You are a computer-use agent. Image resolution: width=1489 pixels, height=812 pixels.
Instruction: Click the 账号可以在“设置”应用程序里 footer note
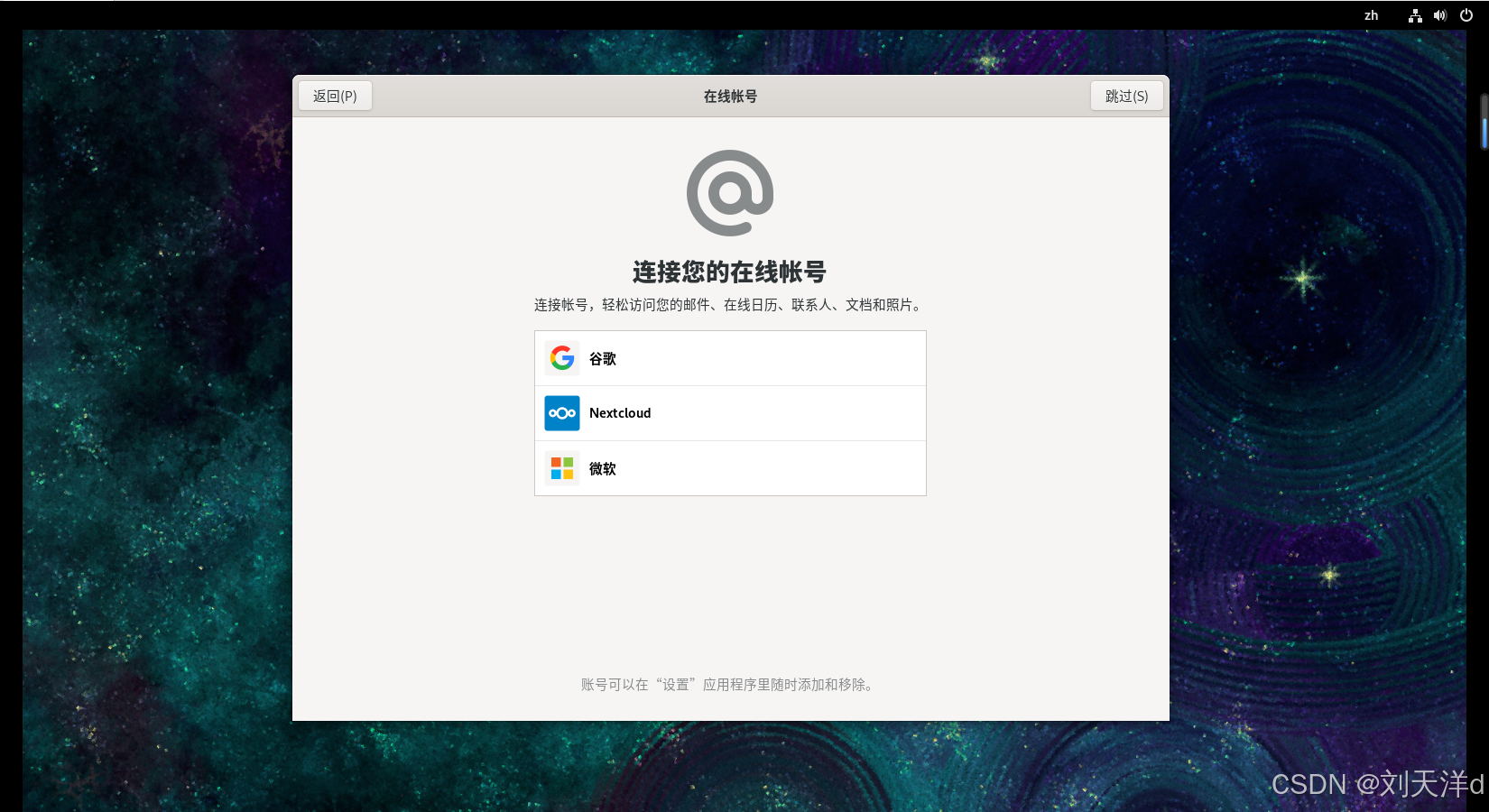point(730,685)
